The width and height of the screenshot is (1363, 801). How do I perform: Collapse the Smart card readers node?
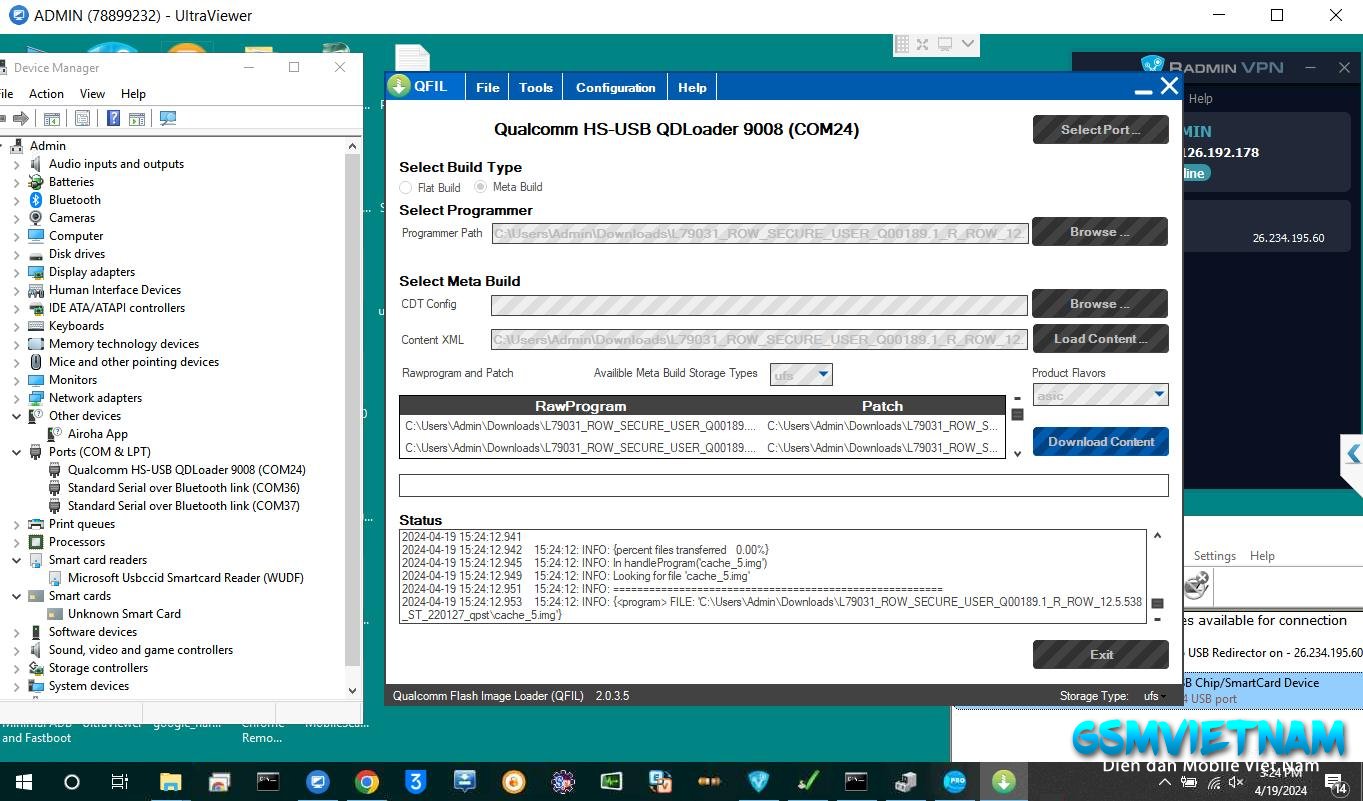point(16,560)
